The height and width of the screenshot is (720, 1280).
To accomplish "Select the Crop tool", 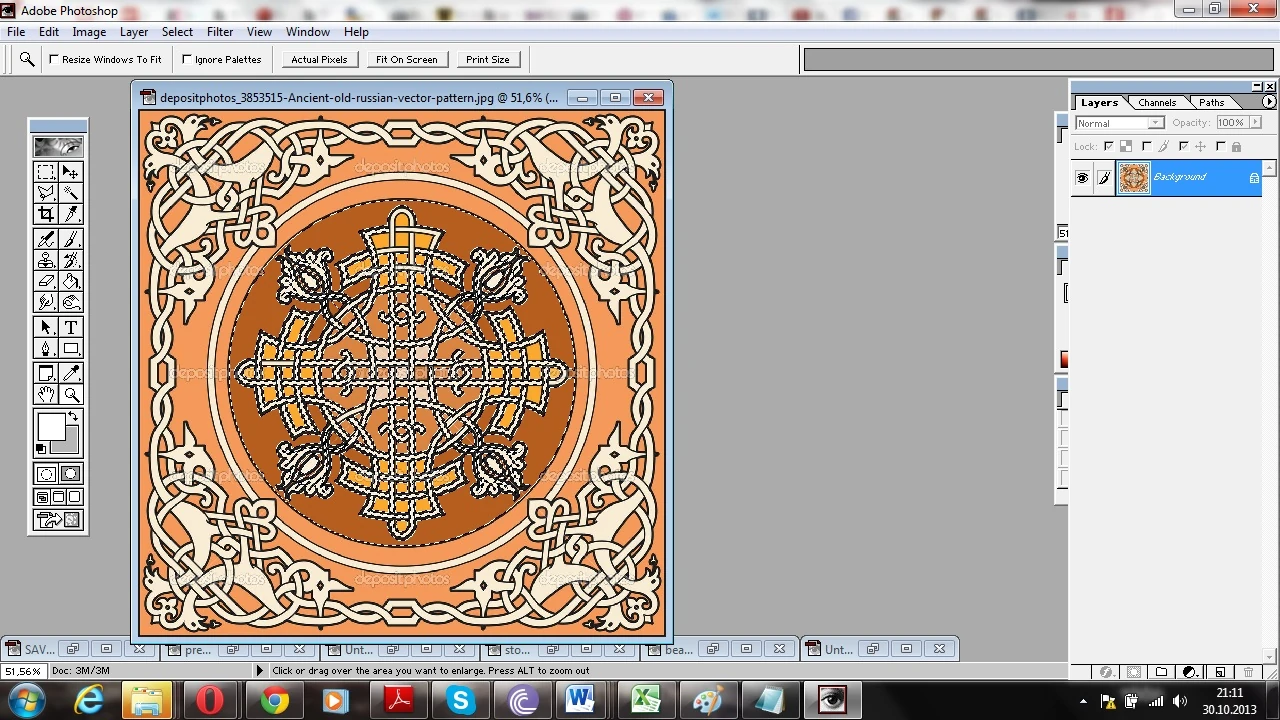I will pyautogui.click(x=46, y=214).
